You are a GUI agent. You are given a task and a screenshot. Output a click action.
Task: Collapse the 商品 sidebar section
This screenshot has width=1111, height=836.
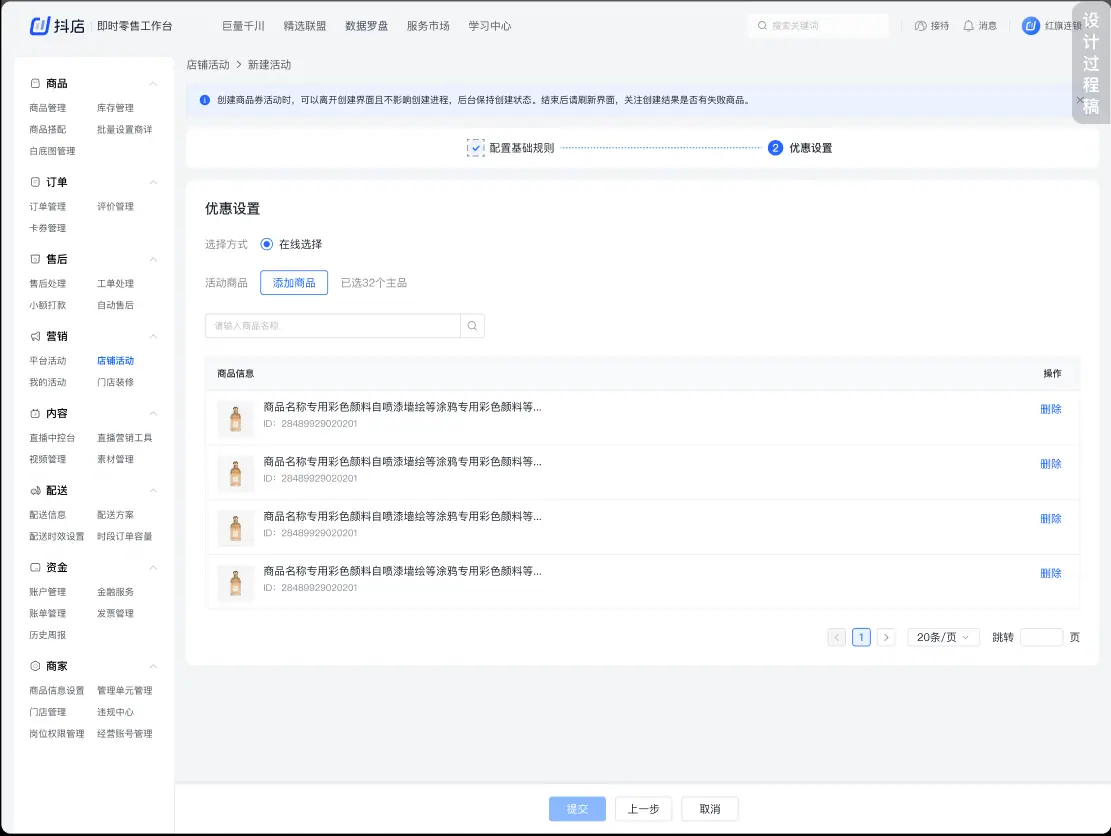pos(153,84)
